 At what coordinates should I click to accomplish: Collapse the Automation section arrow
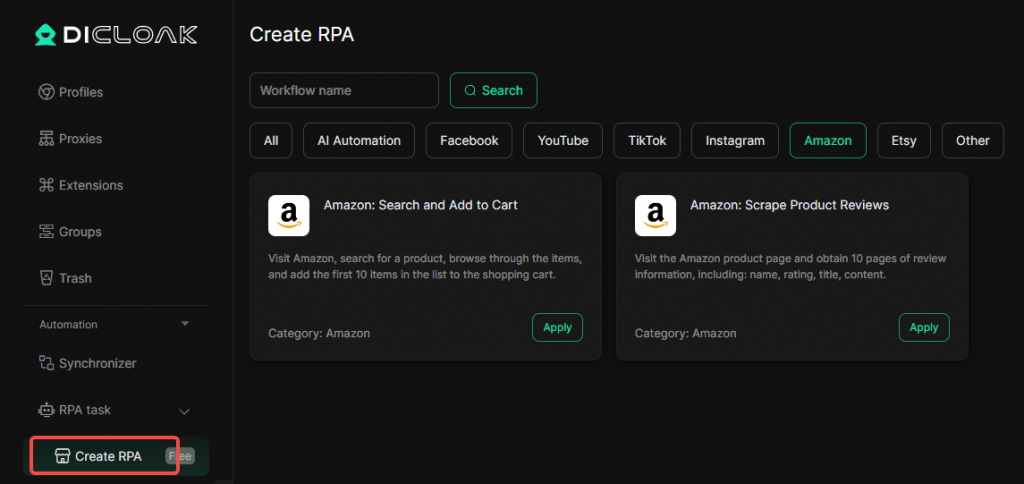coord(184,324)
